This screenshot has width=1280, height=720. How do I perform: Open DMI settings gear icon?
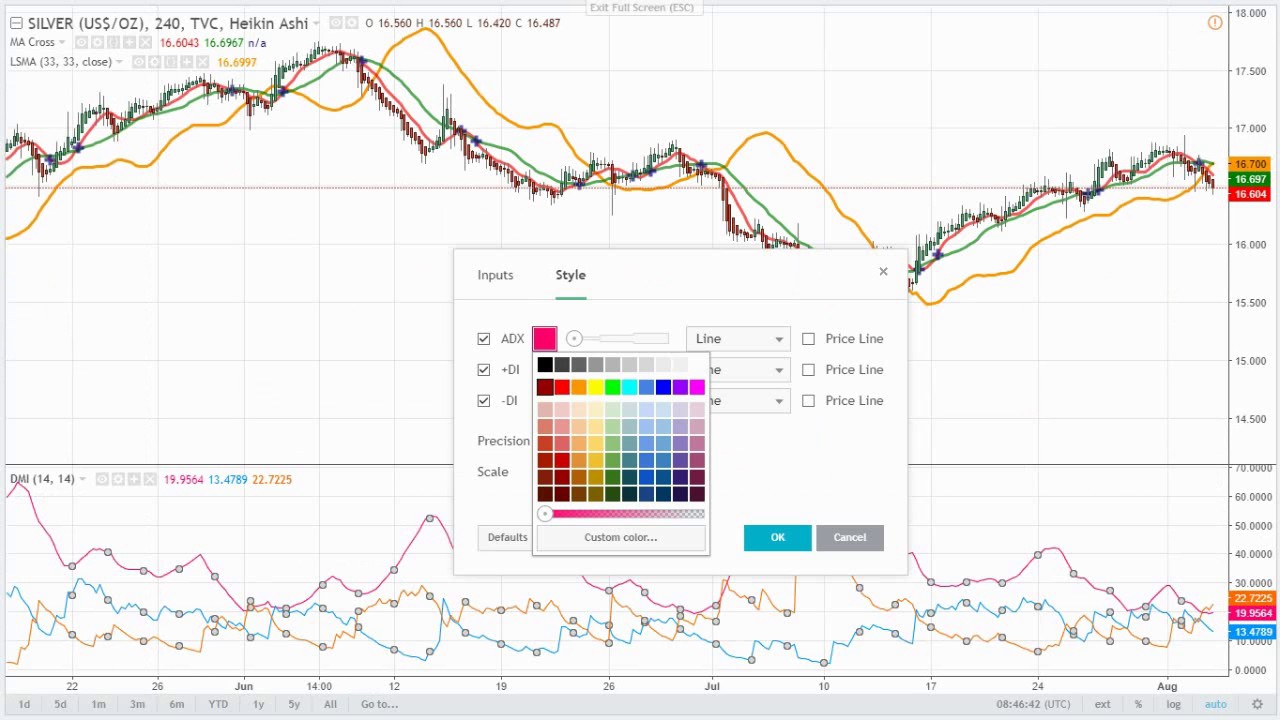pyautogui.click(x=118, y=479)
